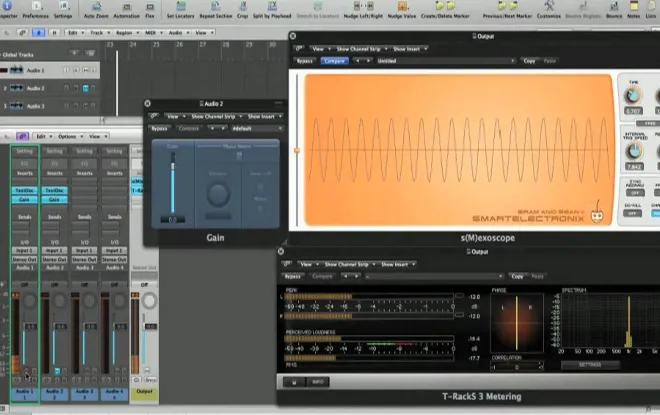The height and width of the screenshot is (415, 660).
Task: Open the Arrange Edit dropdown menu
Action: tap(76, 32)
